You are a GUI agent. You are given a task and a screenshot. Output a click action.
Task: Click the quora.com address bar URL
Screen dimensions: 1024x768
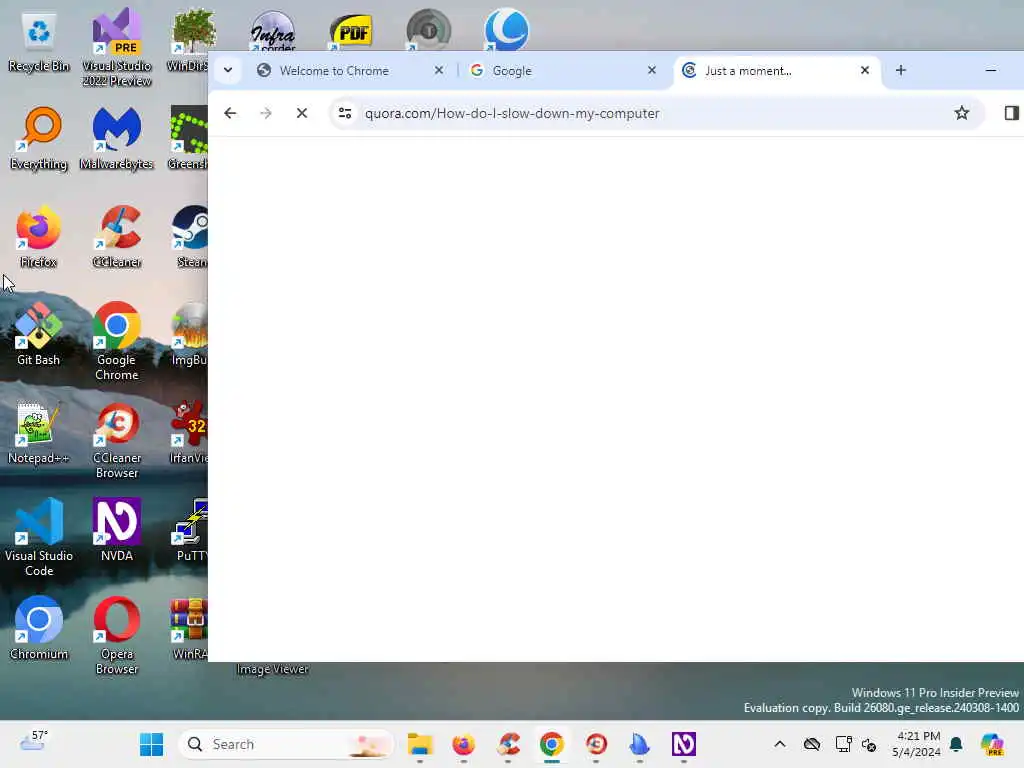click(512, 113)
